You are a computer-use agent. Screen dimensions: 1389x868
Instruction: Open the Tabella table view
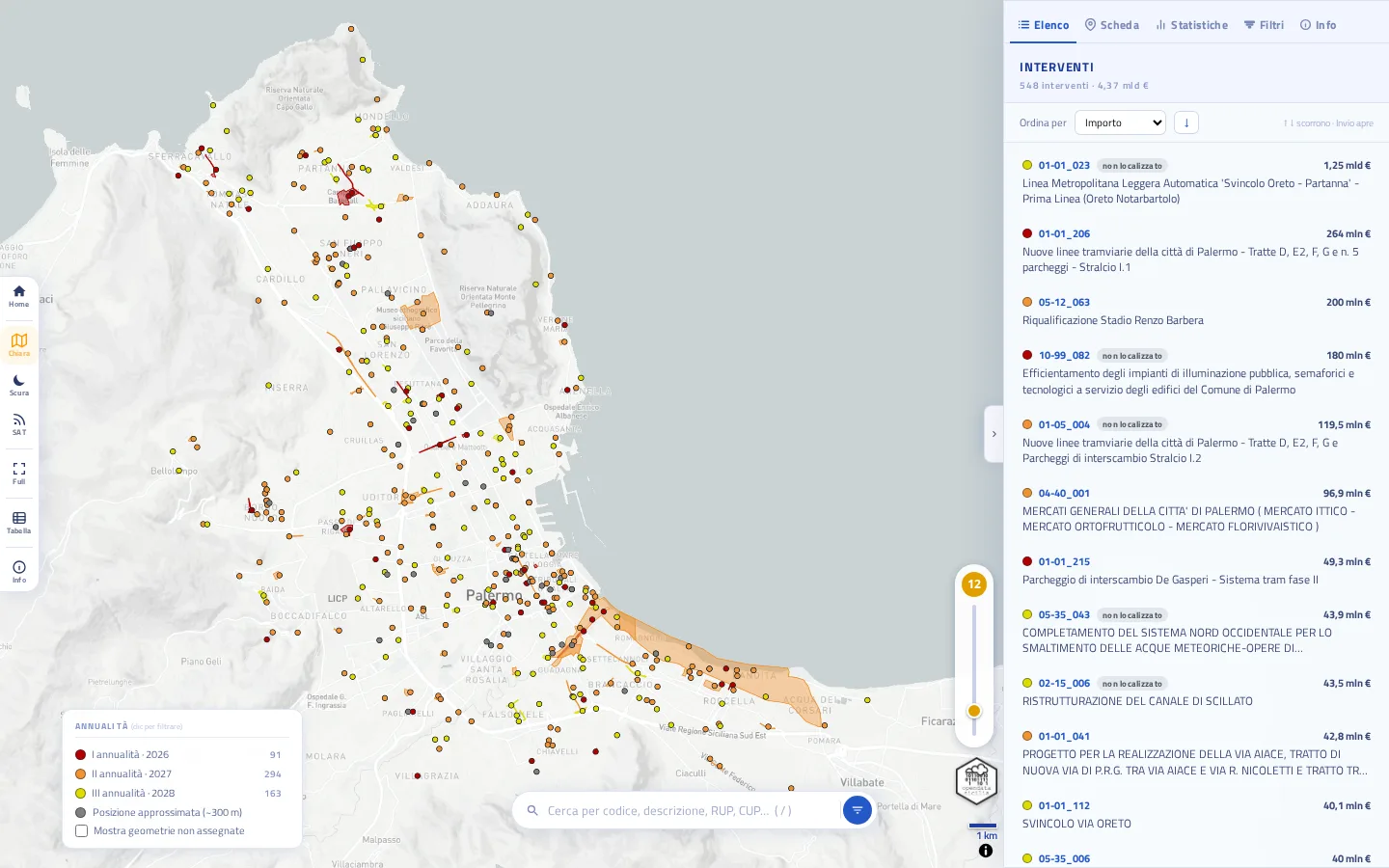(19, 523)
